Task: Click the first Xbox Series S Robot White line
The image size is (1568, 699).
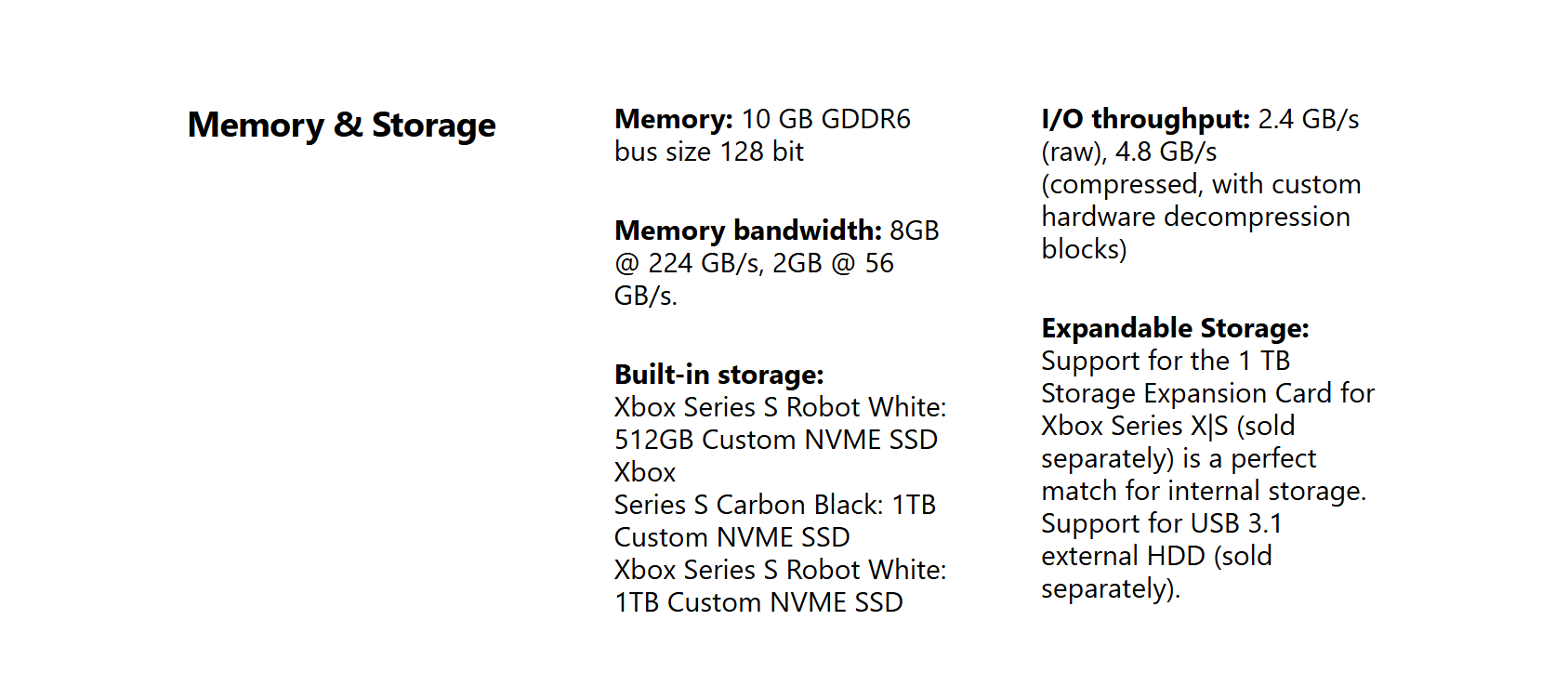Action: (x=781, y=407)
